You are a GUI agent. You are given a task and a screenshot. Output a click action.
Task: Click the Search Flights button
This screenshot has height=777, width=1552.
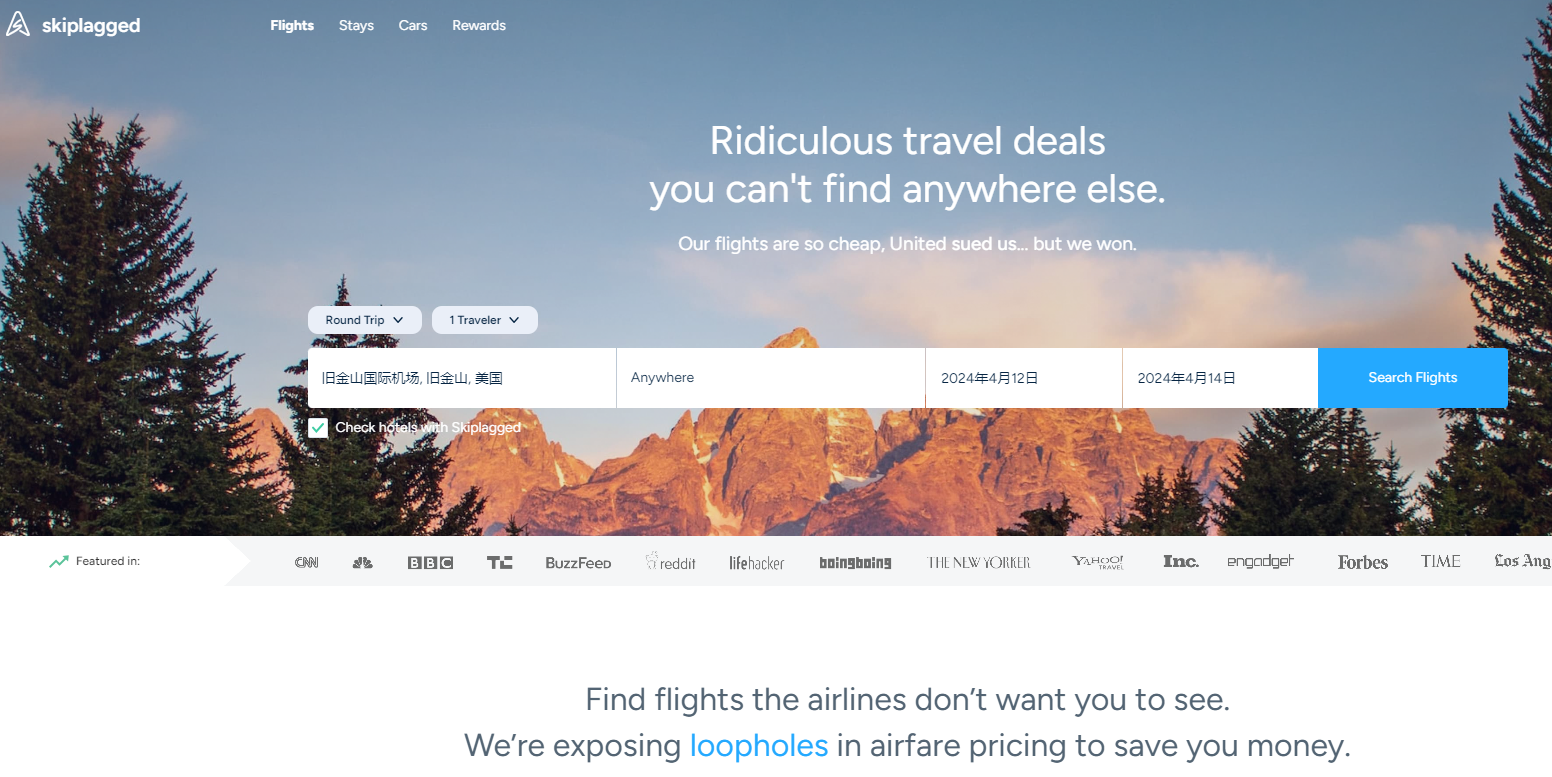1413,378
